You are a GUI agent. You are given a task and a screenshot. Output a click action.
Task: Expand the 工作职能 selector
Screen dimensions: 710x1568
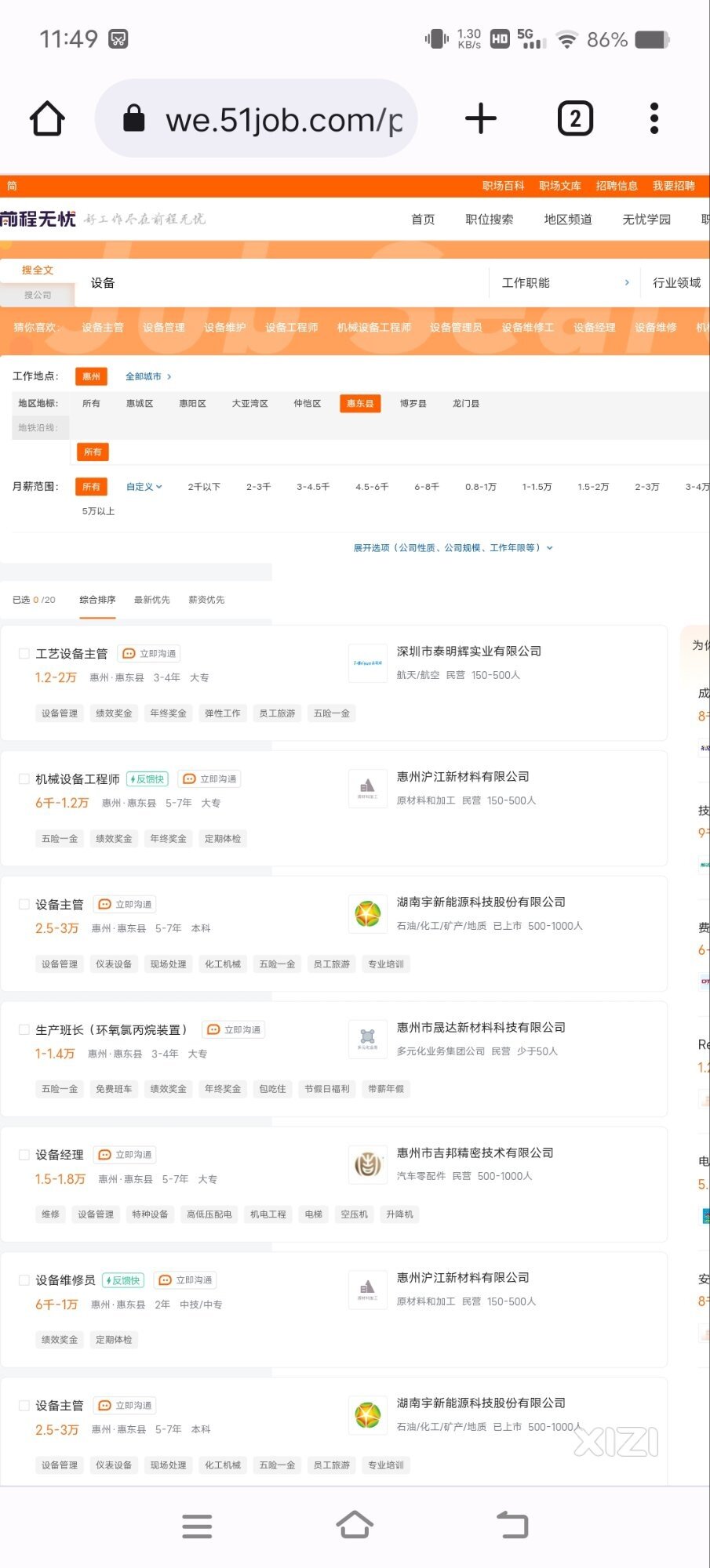point(565,282)
